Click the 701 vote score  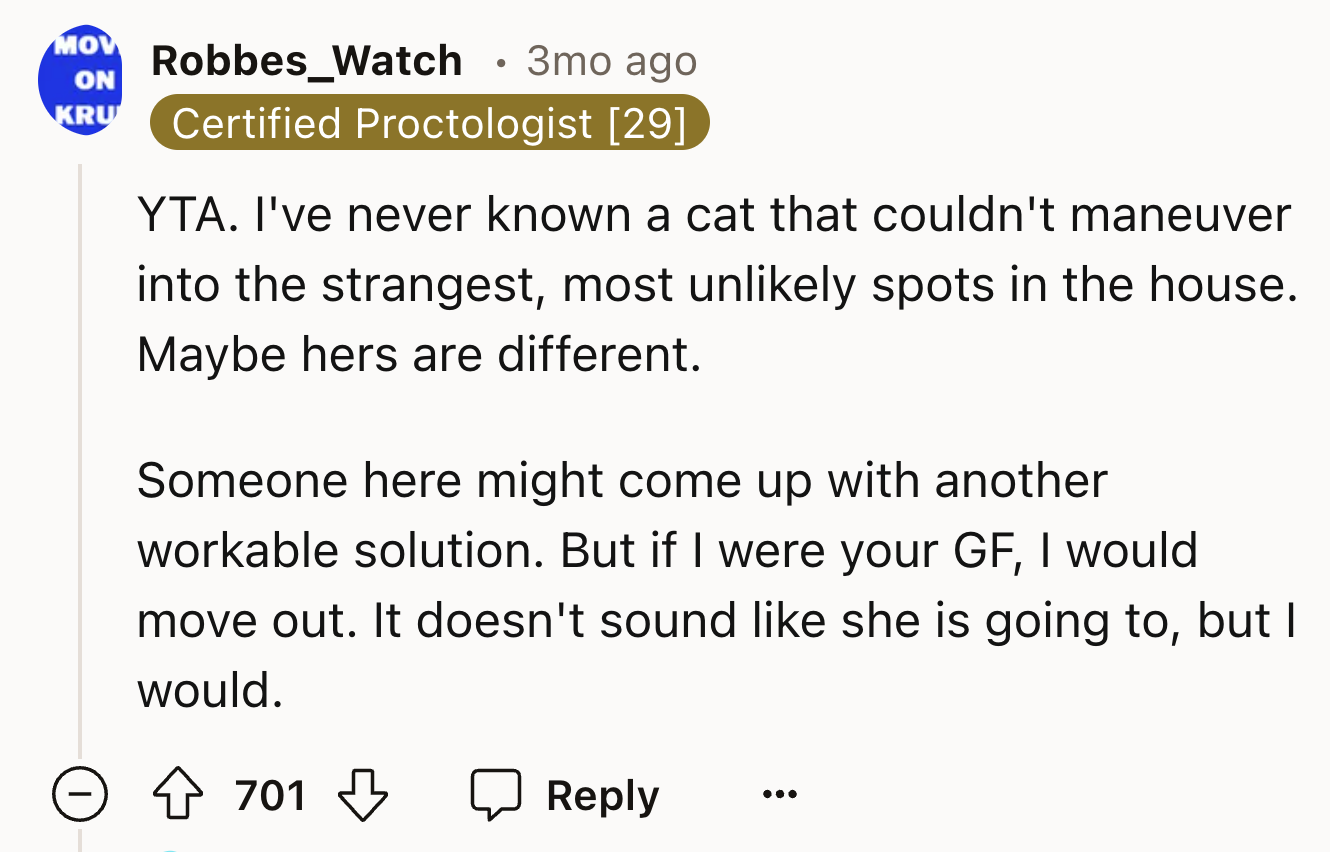271,796
